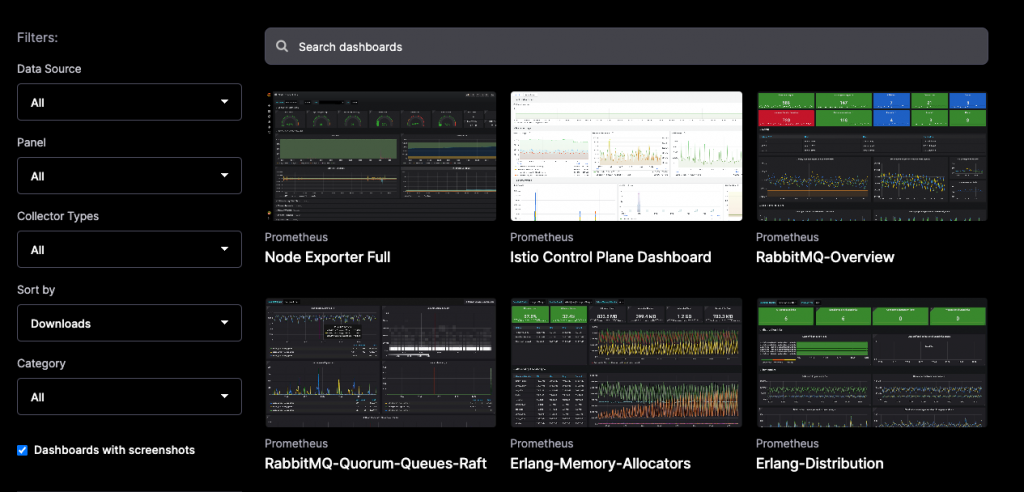Click Prometheus label above RabbitMQ-Quorum-Queues-Raft
Screen dimensions: 1024x492
(296, 444)
